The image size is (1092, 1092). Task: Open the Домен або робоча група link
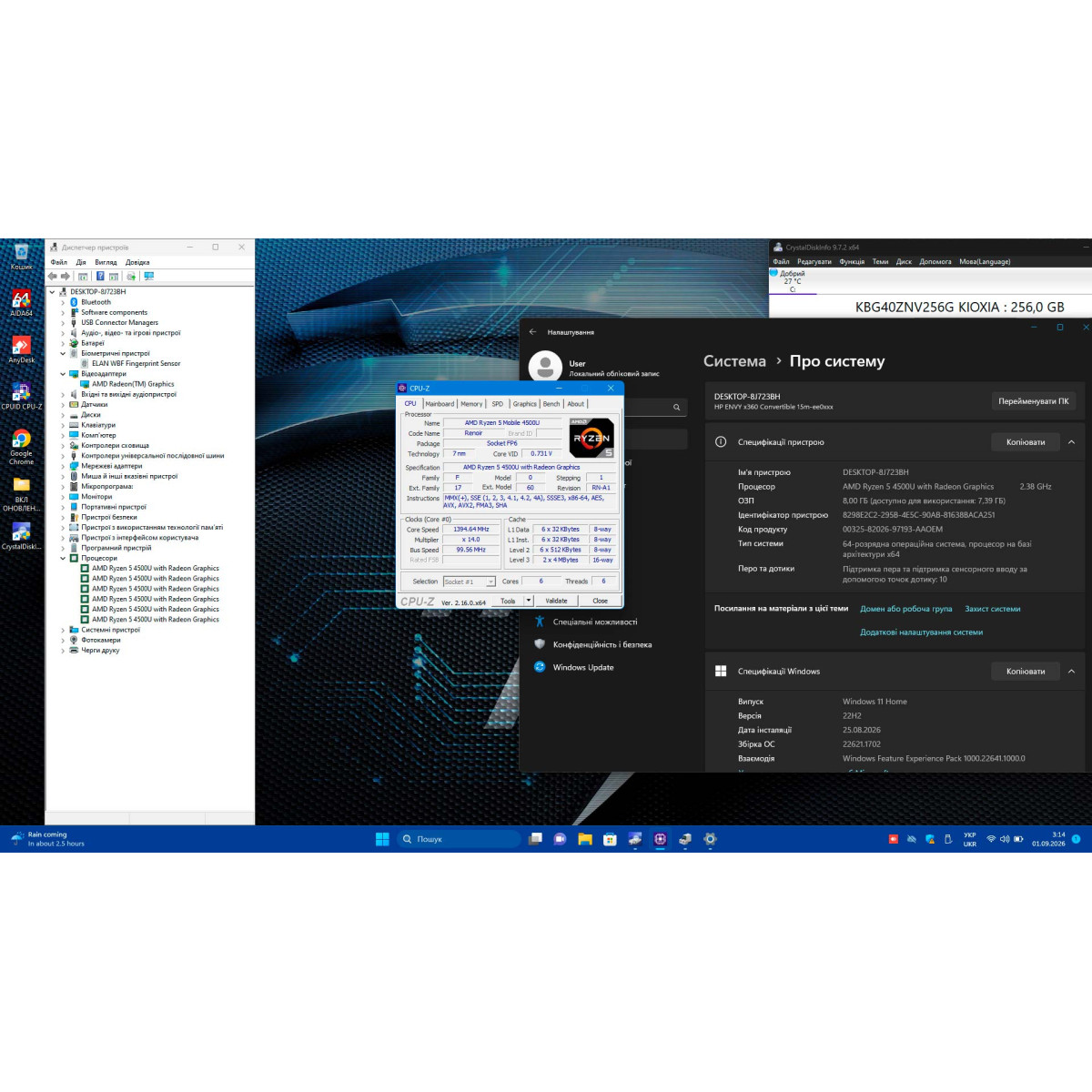point(906,609)
